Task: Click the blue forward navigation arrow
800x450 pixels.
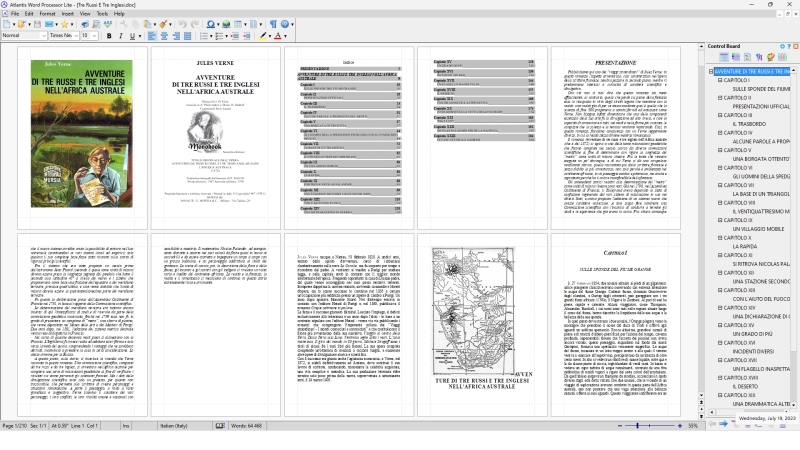Action: (x=723, y=424)
